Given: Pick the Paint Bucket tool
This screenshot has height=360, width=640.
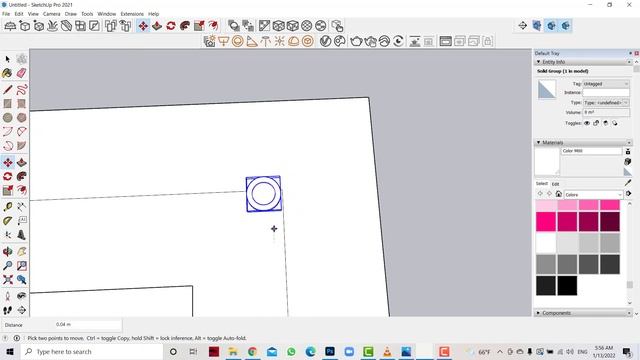Looking at the screenshot, I should tap(7, 73).
